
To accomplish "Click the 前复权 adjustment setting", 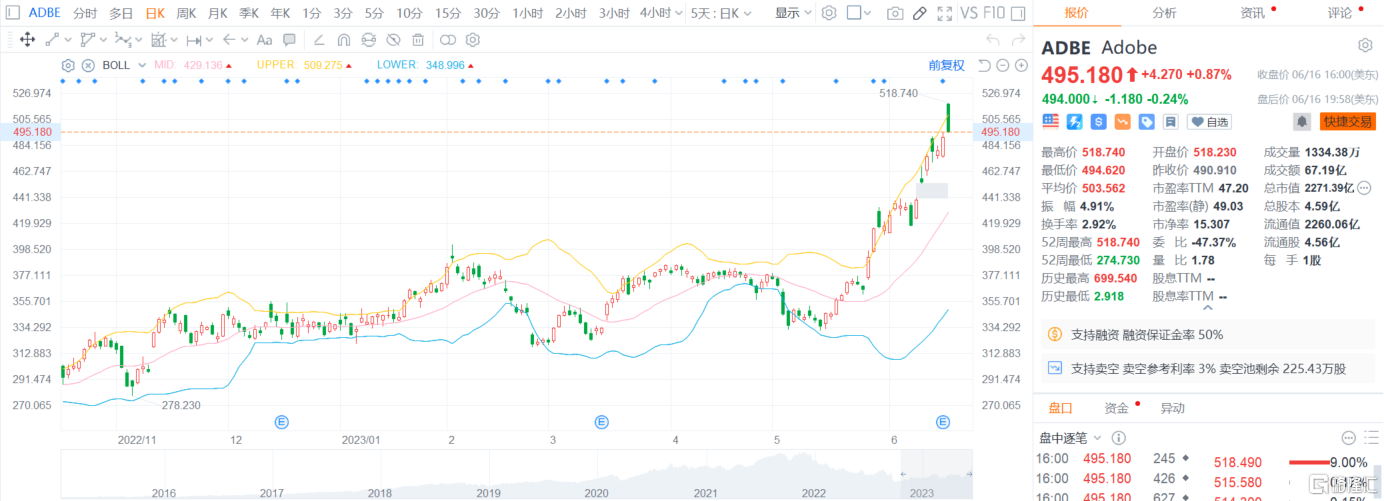I will click(946, 65).
